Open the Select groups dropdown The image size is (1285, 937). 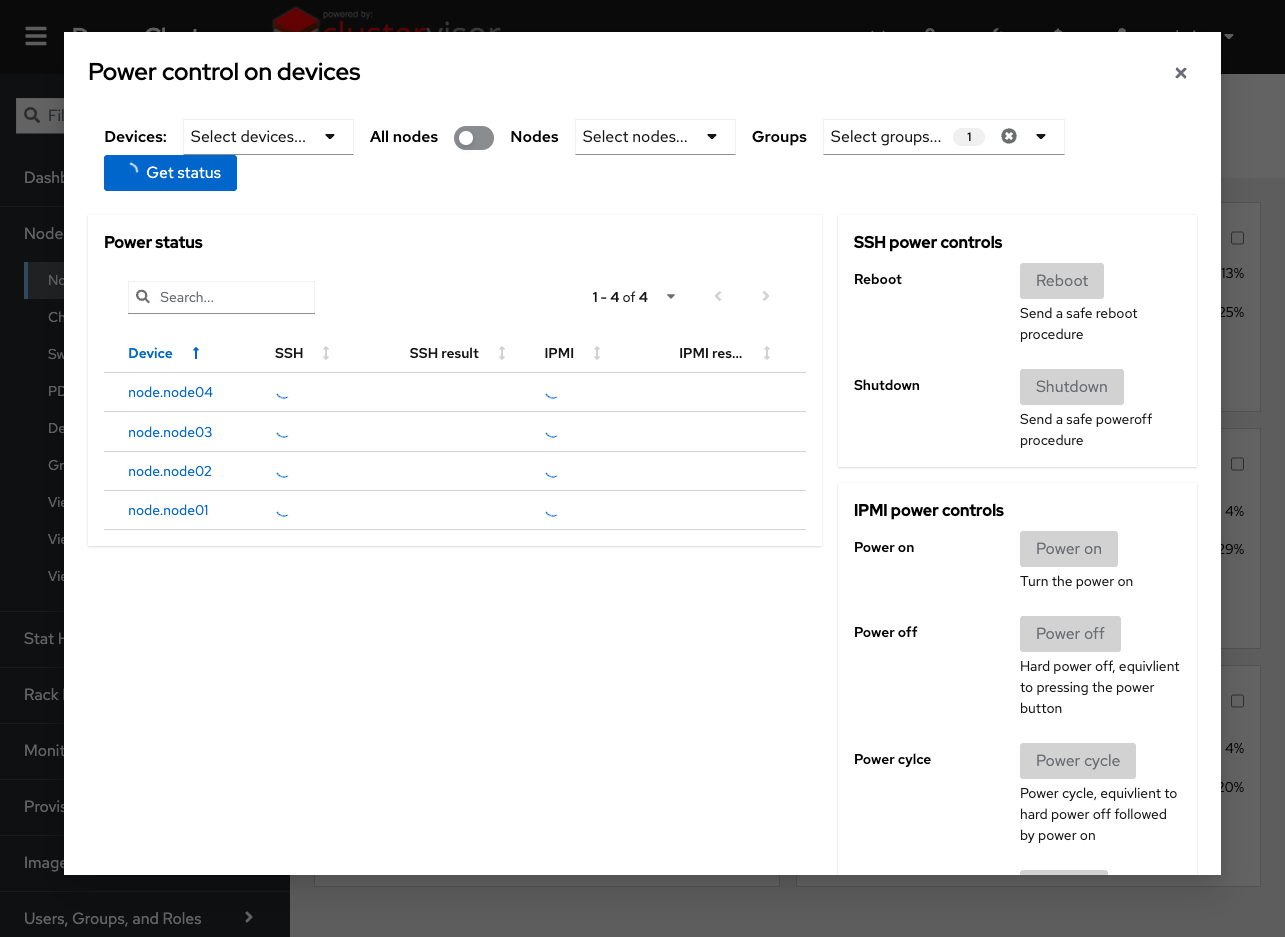(x=1041, y=137)
